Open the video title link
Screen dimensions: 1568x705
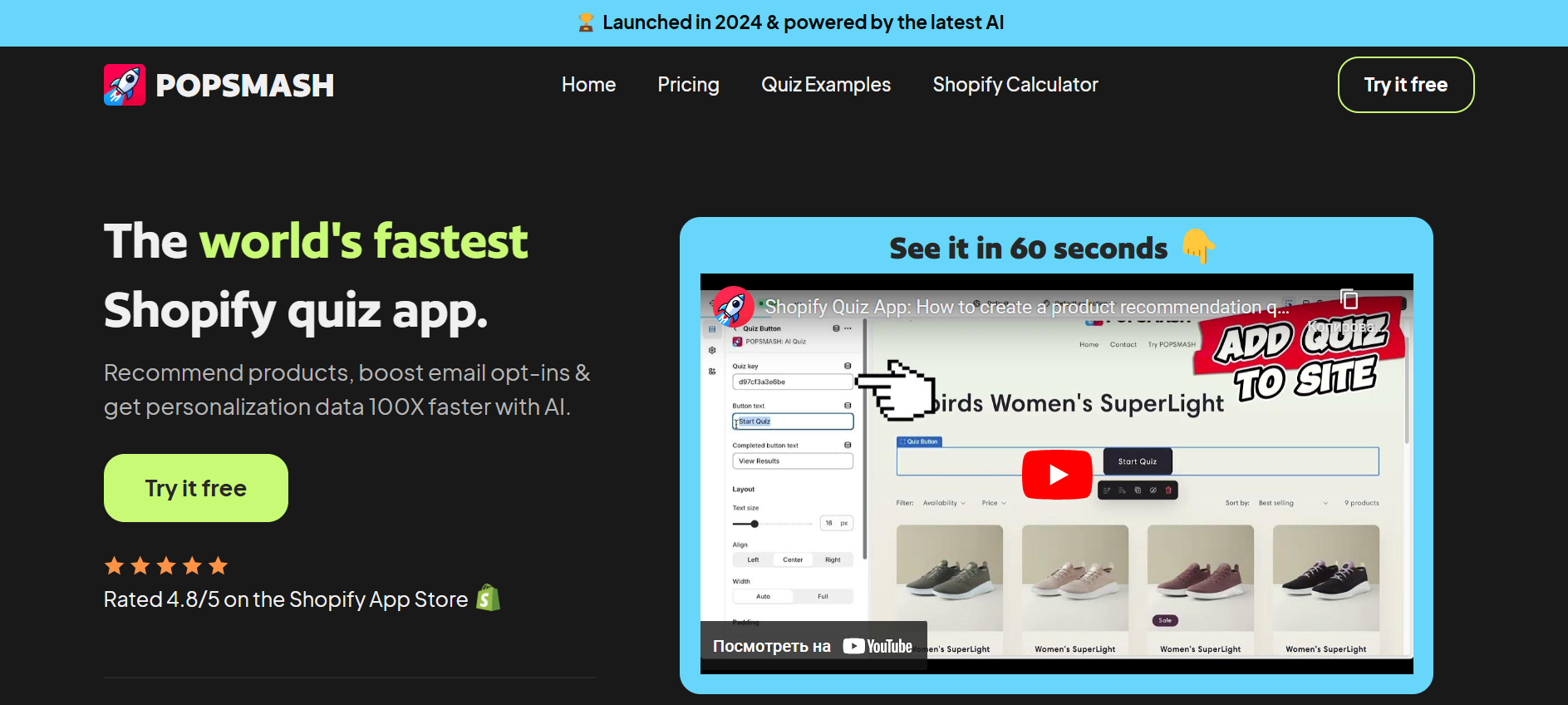[x=1027, y=307]
